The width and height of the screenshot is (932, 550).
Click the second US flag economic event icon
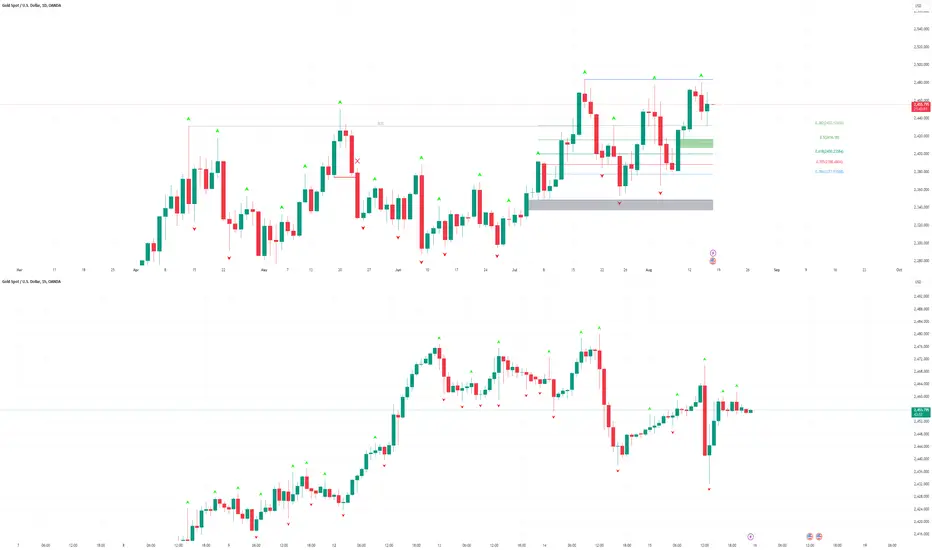[819, 536]
